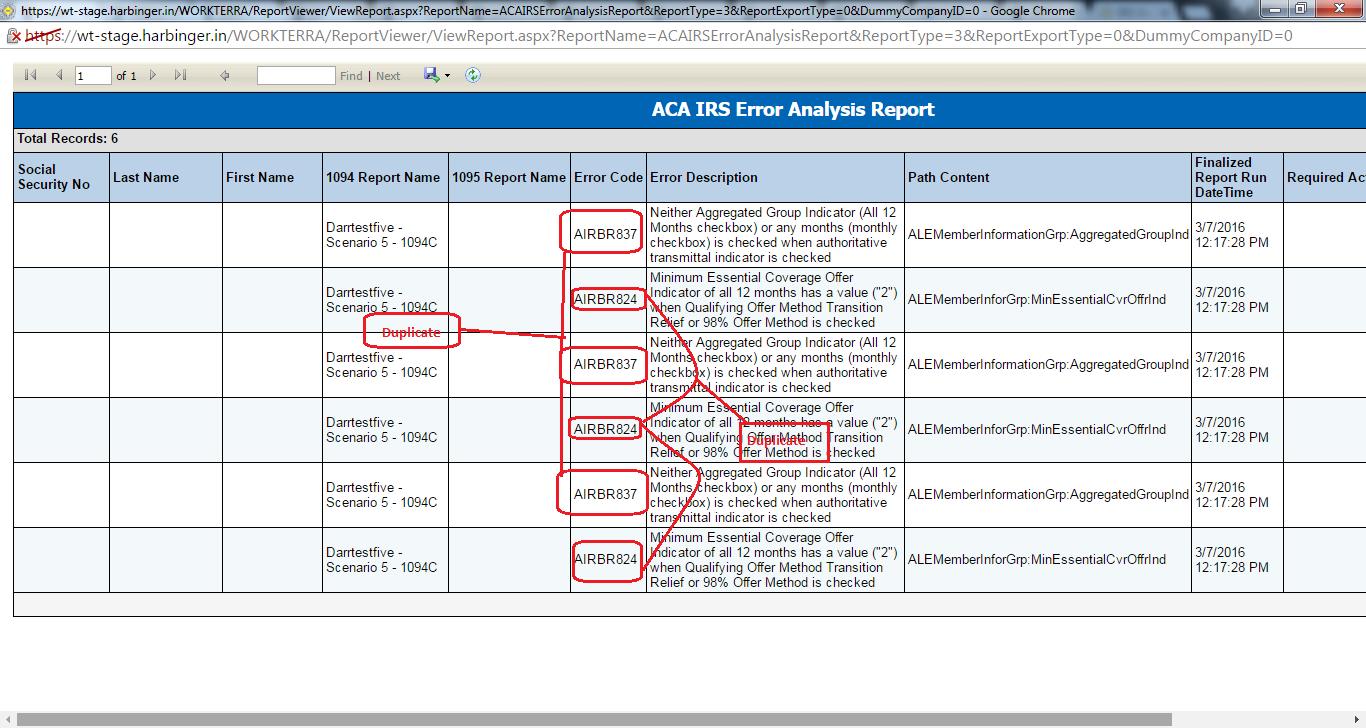Select the First Name column header

click(x=272, y=177)
